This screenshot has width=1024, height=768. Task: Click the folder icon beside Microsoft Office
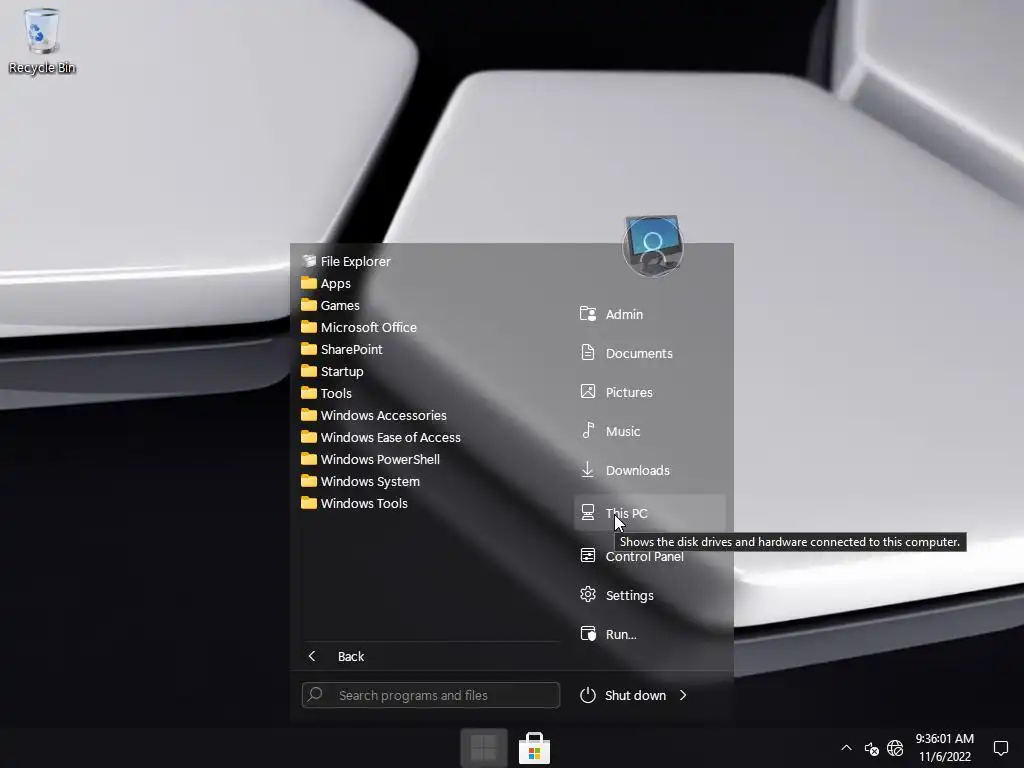[309, 327]
